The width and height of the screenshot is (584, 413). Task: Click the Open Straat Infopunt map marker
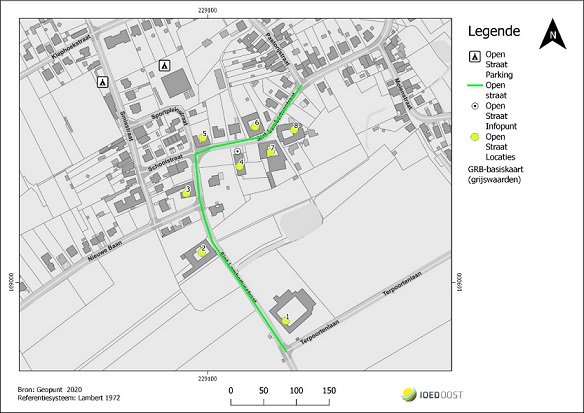tap(238, 151)
